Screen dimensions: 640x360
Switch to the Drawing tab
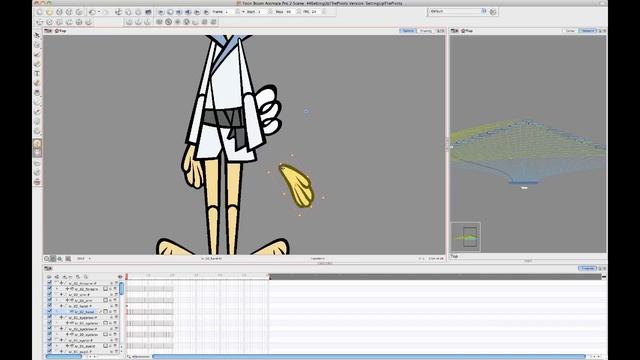(425, 31)
